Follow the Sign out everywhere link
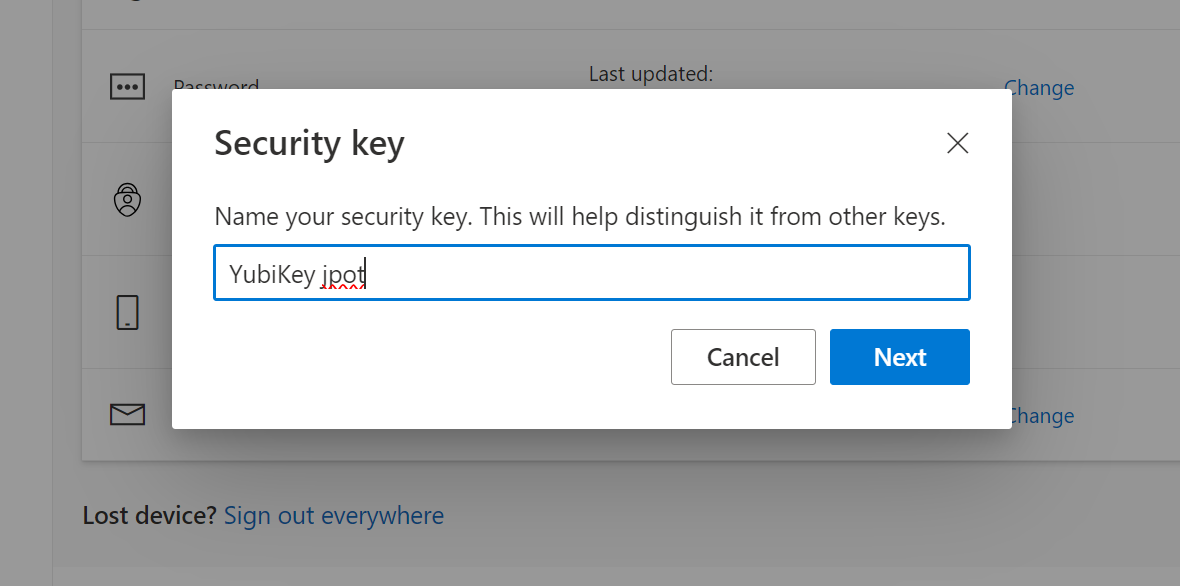 pyautogui.click(x=334, y=515)
